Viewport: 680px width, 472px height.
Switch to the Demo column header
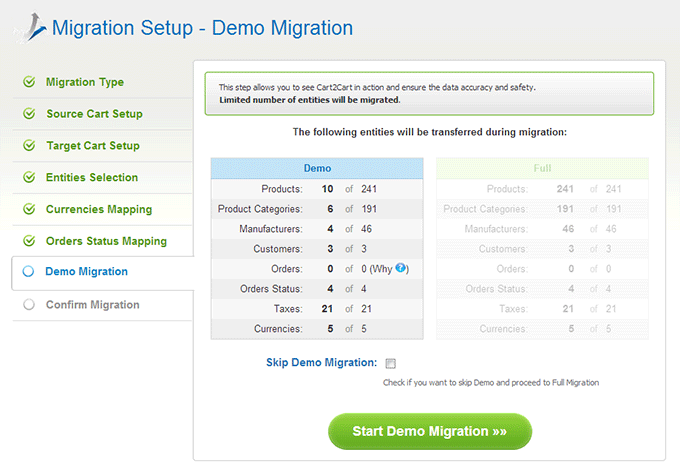coord(317,168)
